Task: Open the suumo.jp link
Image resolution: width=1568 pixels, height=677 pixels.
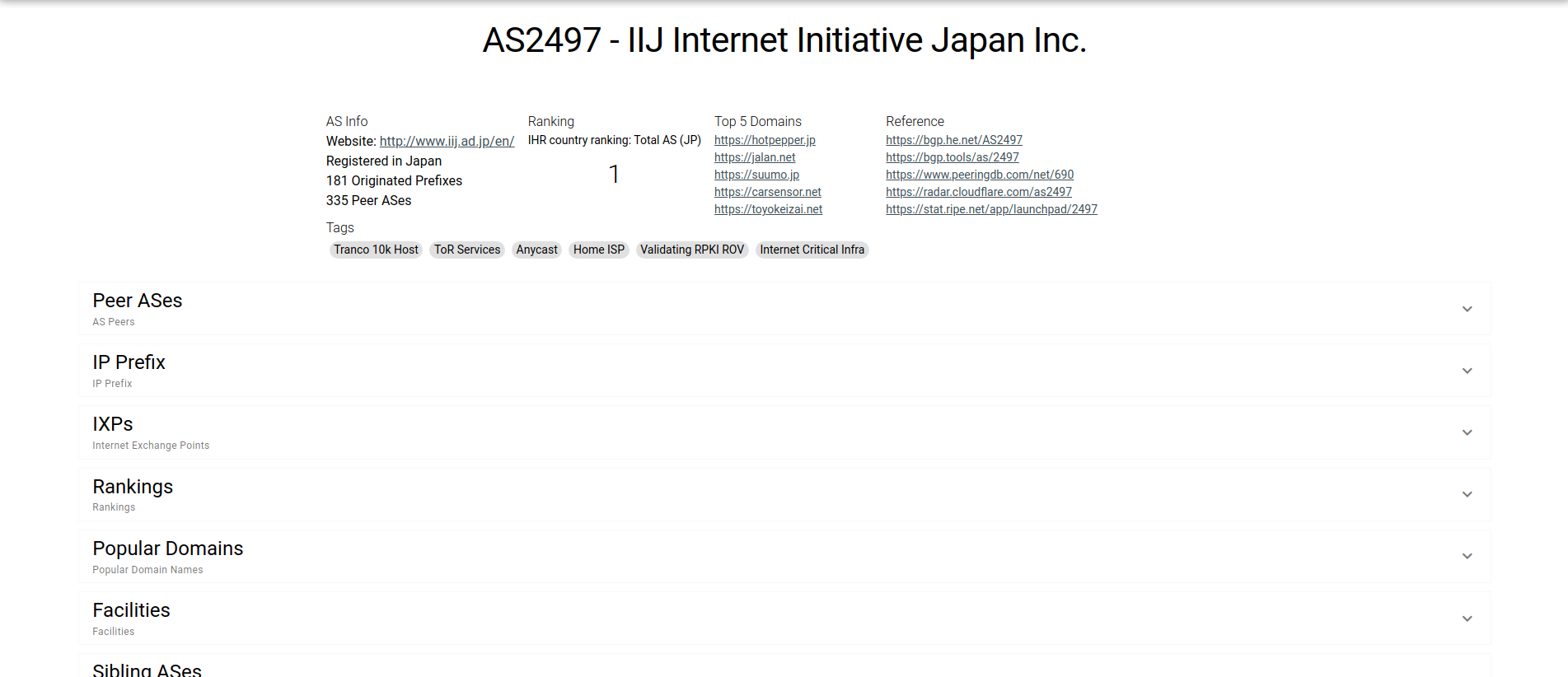Action: [756, 175]
